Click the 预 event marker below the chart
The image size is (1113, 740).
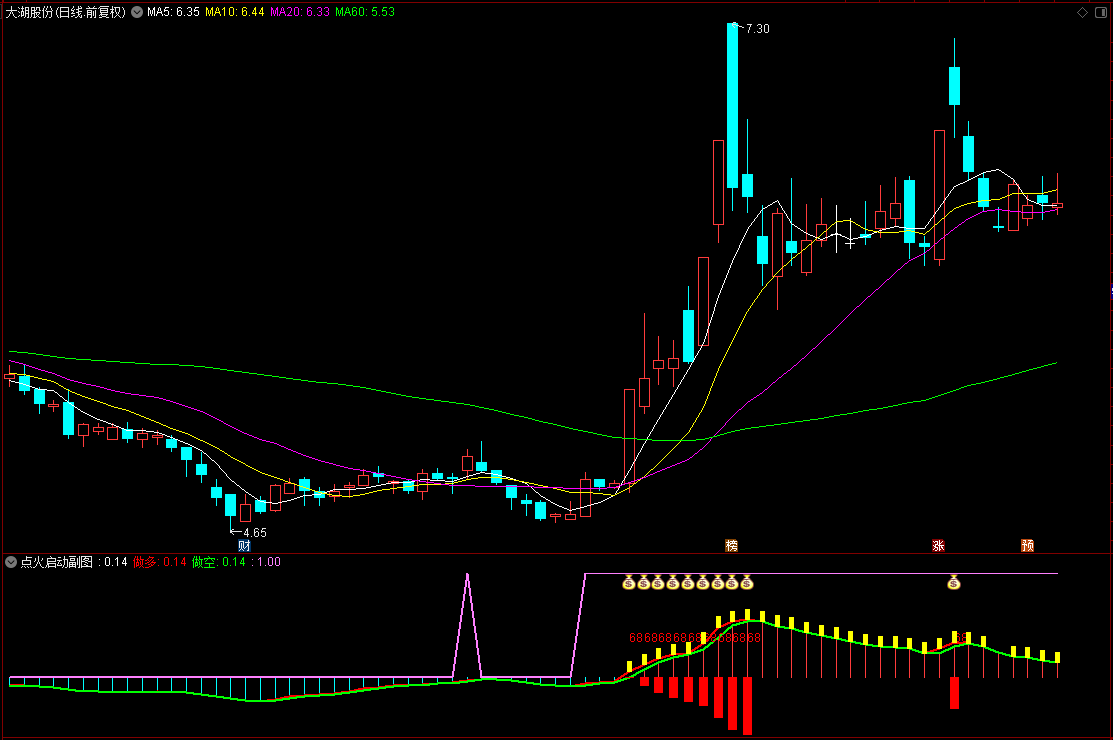[x=1027, y=546]
